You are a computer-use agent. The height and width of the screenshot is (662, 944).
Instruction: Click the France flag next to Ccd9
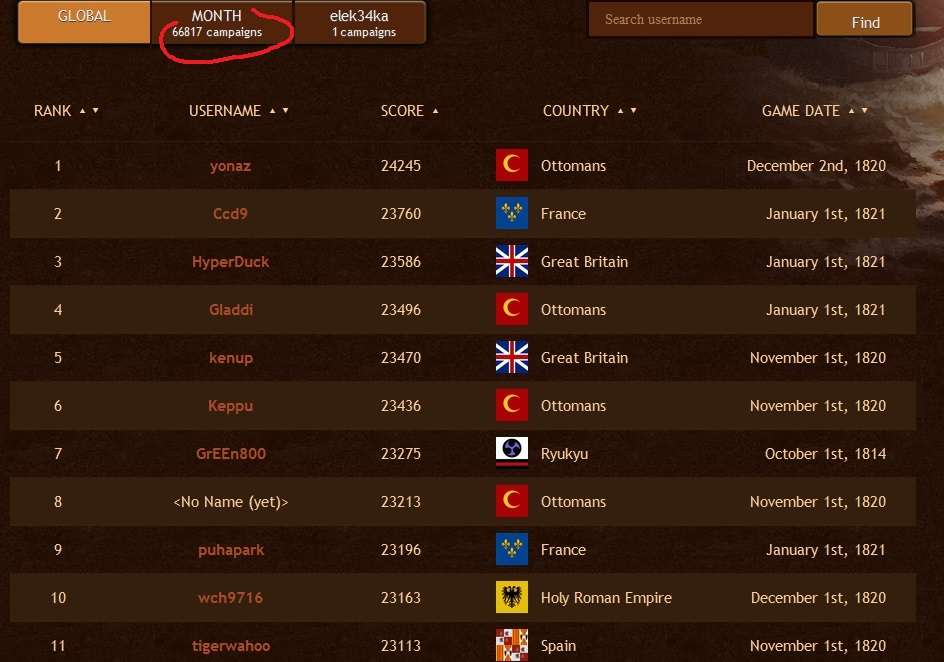[512, 213]
